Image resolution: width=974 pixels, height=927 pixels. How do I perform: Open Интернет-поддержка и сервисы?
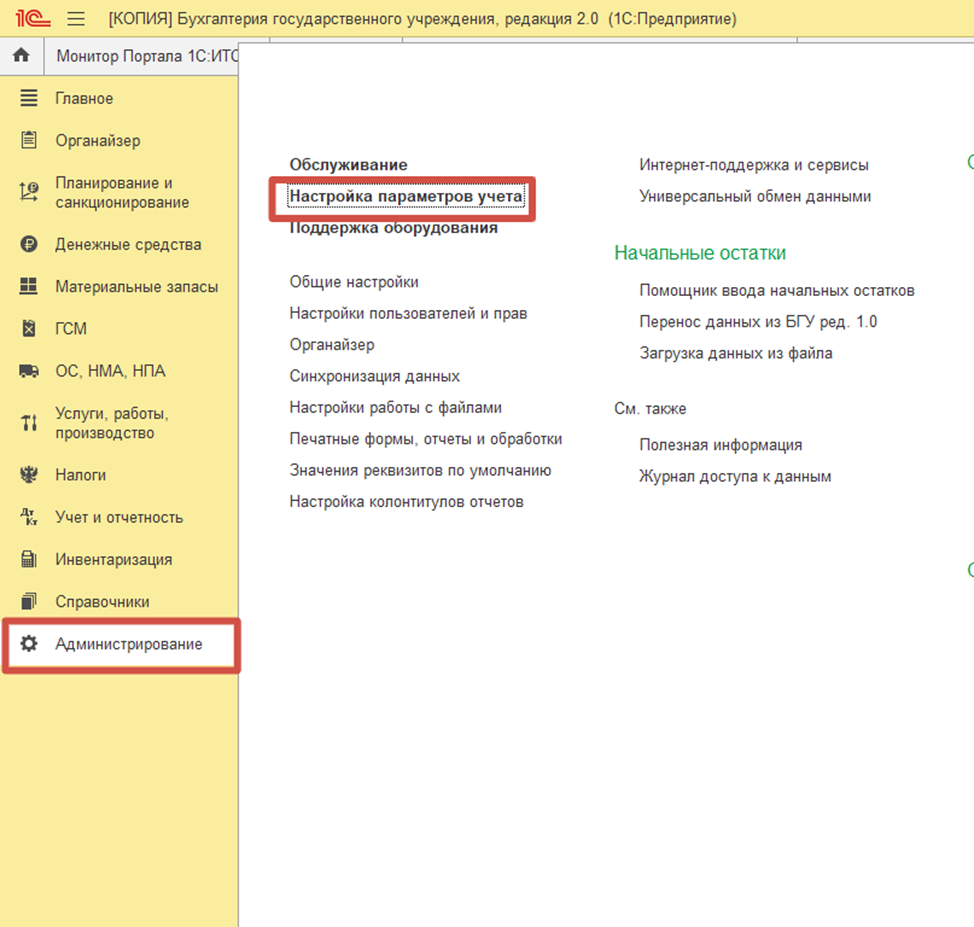pyautogui.click(x=753, y=165)
